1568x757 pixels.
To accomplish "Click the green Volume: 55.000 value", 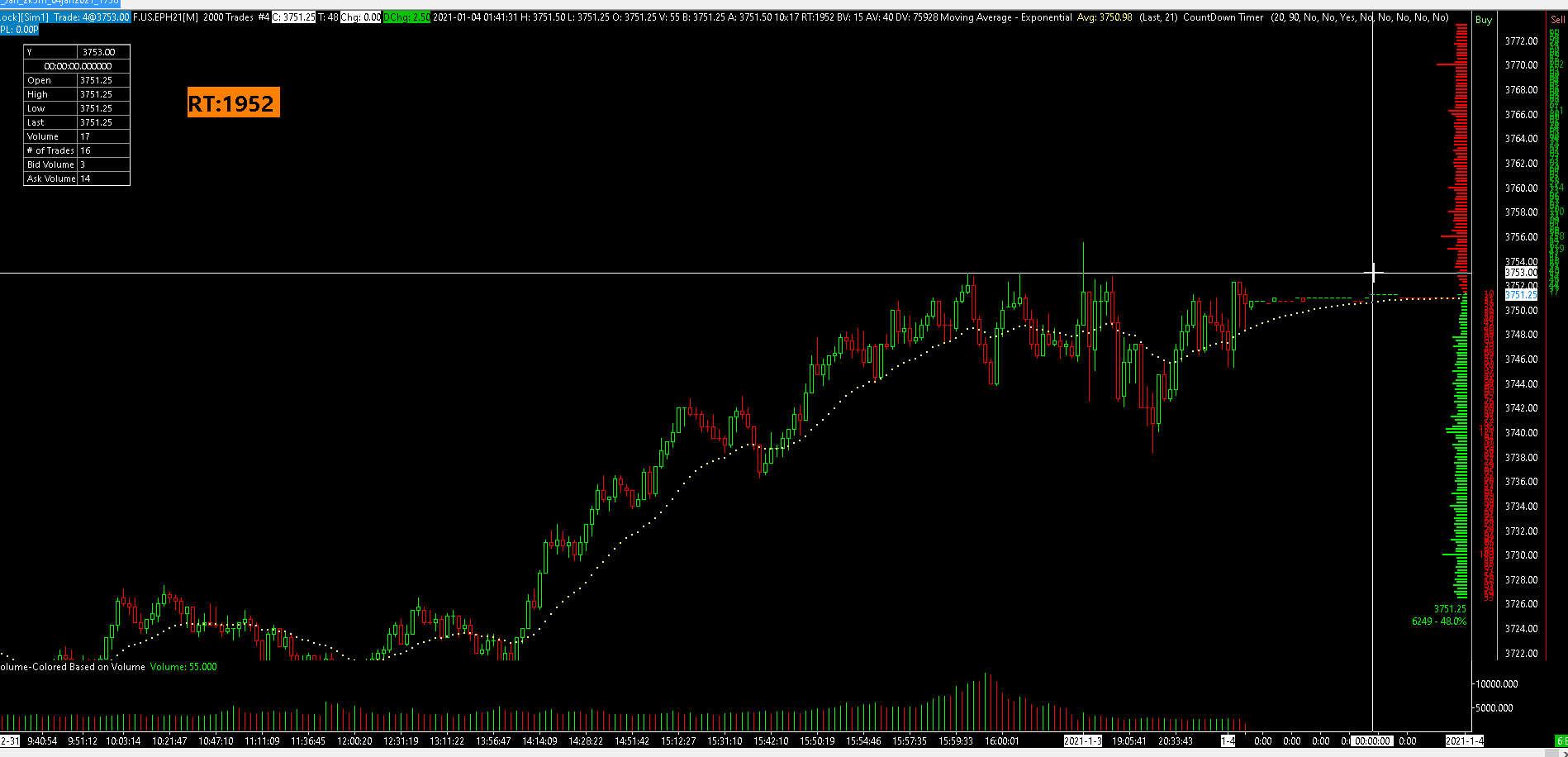I will click(x=183, y=667).
